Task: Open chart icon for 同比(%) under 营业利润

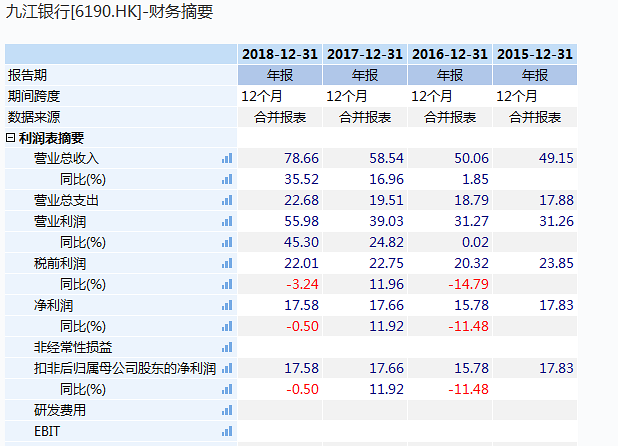Action: pyautogui.click(x=227, y=242)
